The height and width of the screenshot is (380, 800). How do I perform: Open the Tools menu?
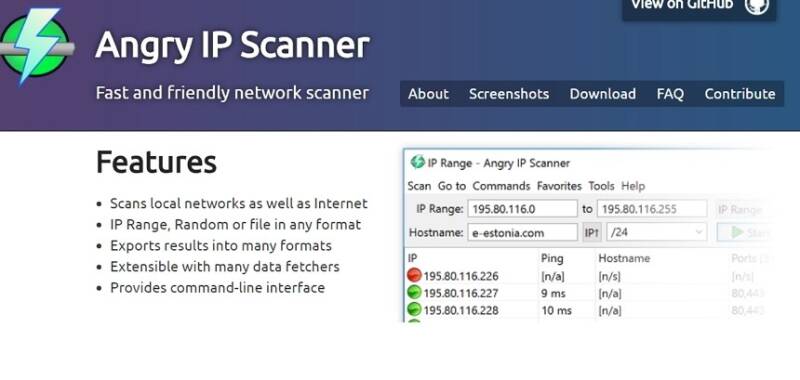click(601, 186)
